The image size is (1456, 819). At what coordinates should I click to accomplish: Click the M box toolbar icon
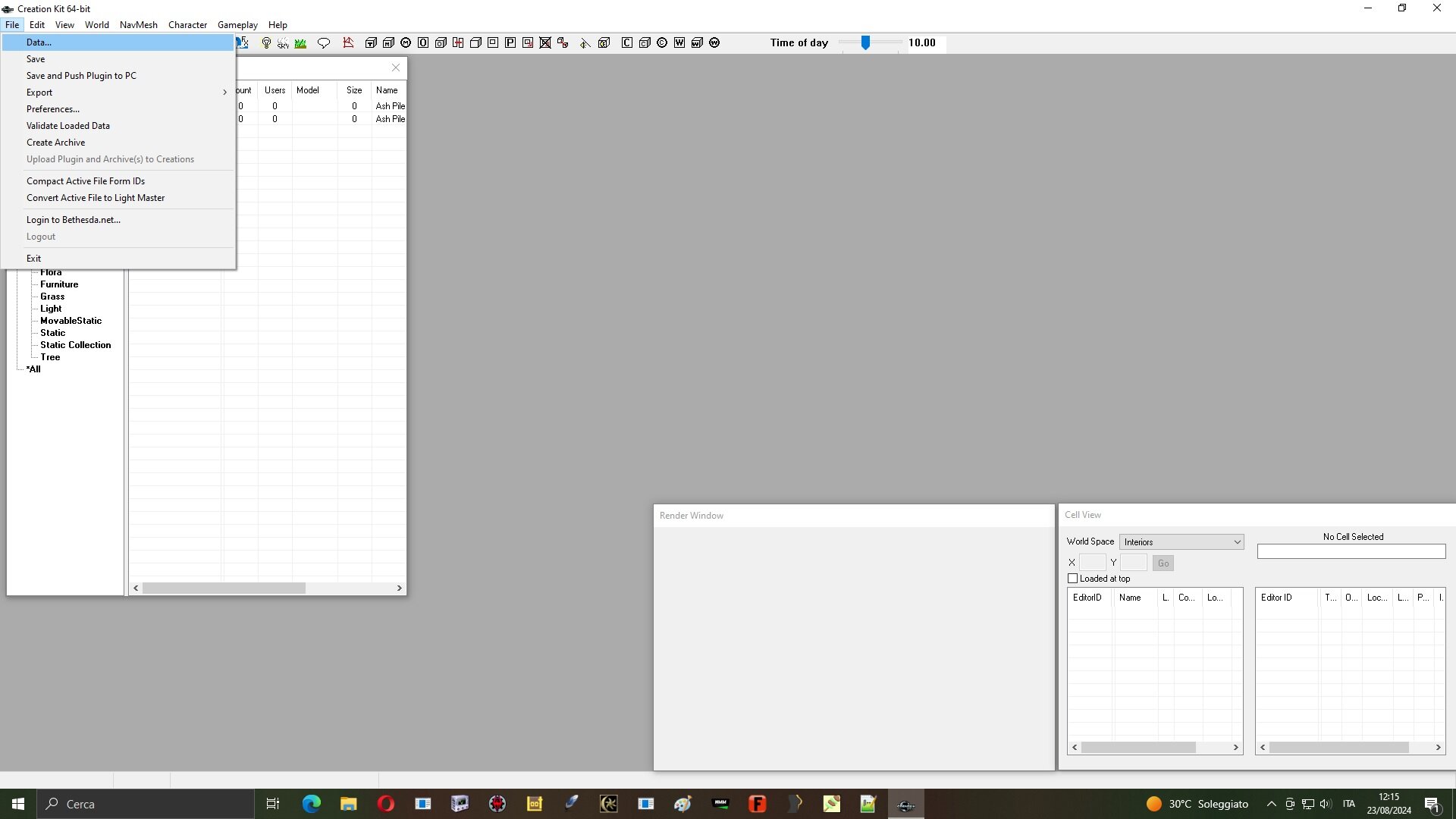point(388,43)
